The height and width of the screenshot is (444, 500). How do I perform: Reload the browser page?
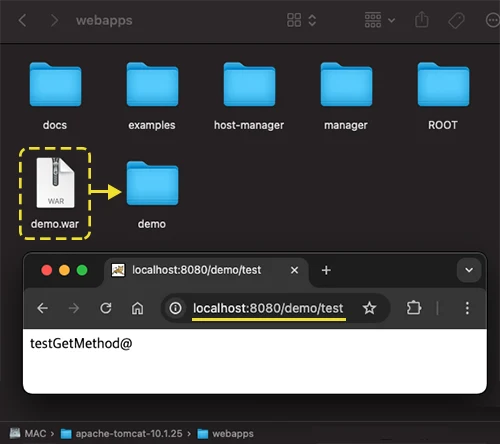[x=106, y=308]
